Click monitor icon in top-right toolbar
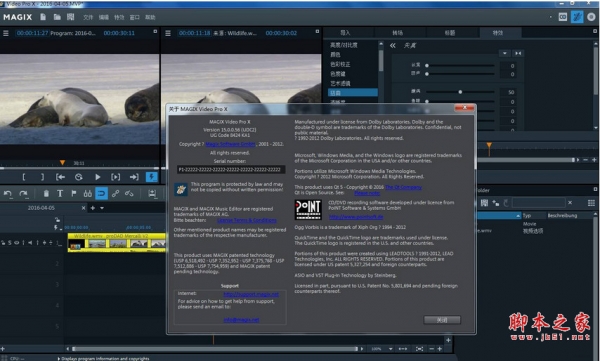600x361 pixels. coord(563,17)
